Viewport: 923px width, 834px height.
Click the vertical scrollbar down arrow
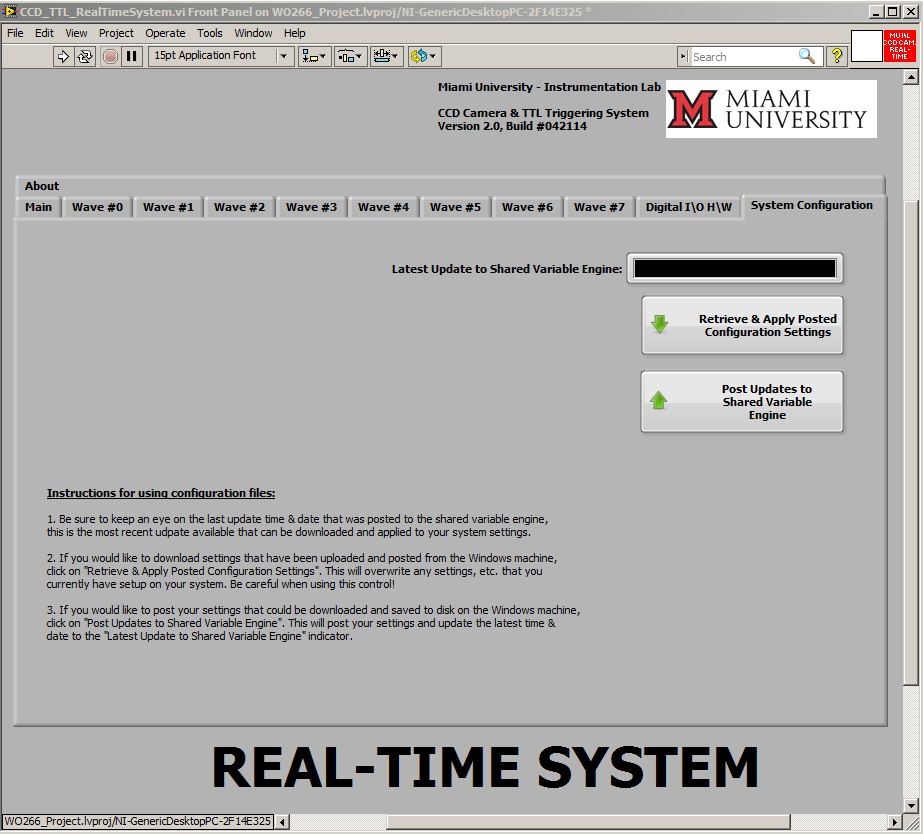(911, 806)
